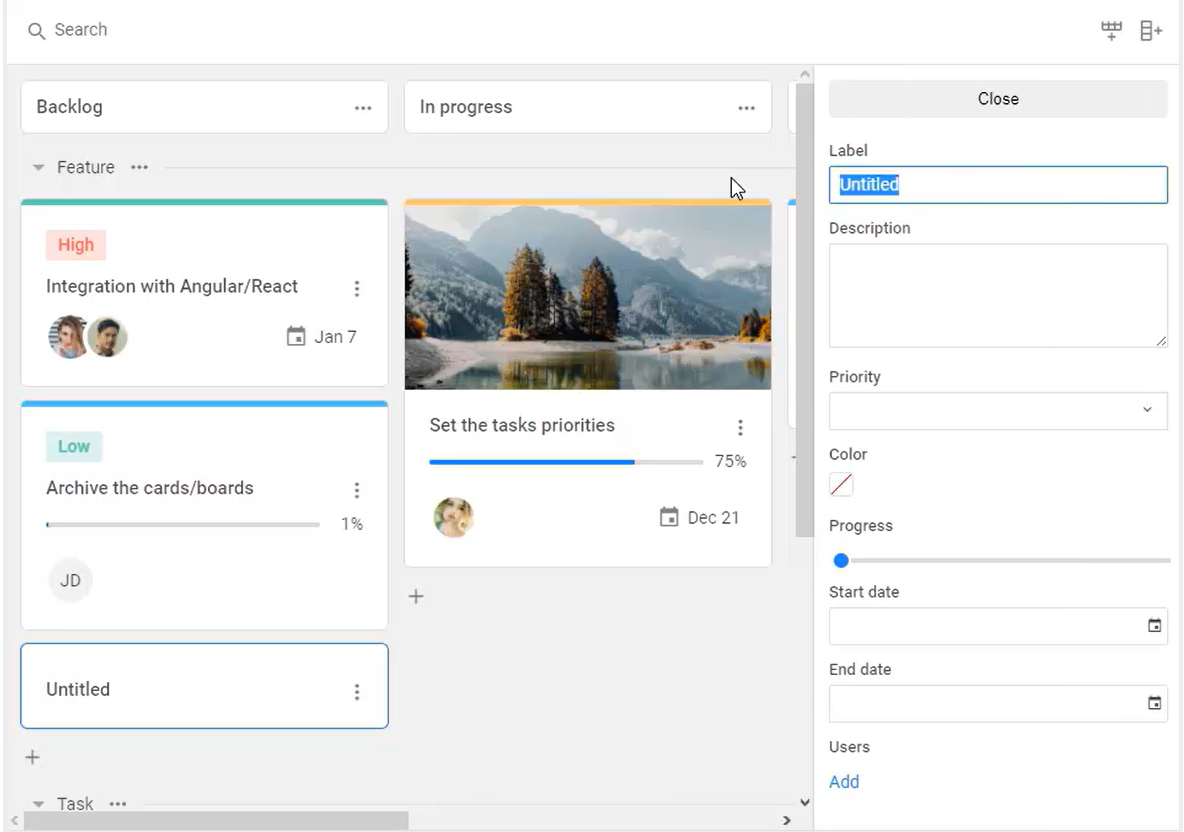Open the Priority dropdown
This screenshot has height=832, width=1184.
click(998, 410)
